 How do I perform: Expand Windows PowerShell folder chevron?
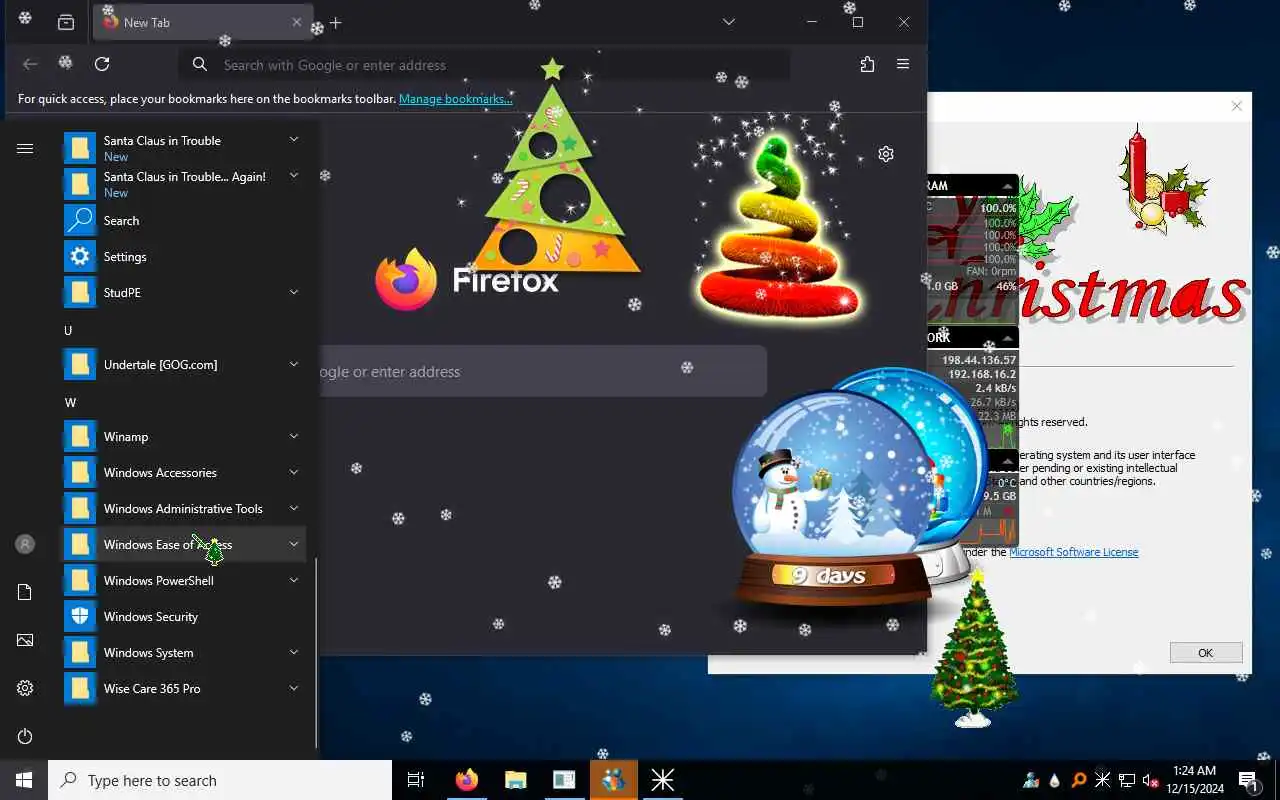294,580
